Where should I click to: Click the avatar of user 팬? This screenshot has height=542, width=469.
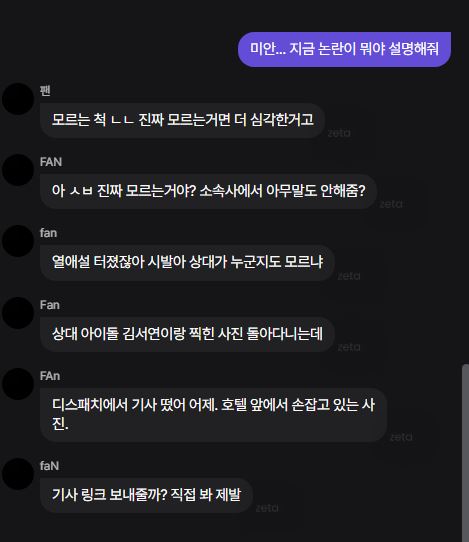(x=18, y=99)
